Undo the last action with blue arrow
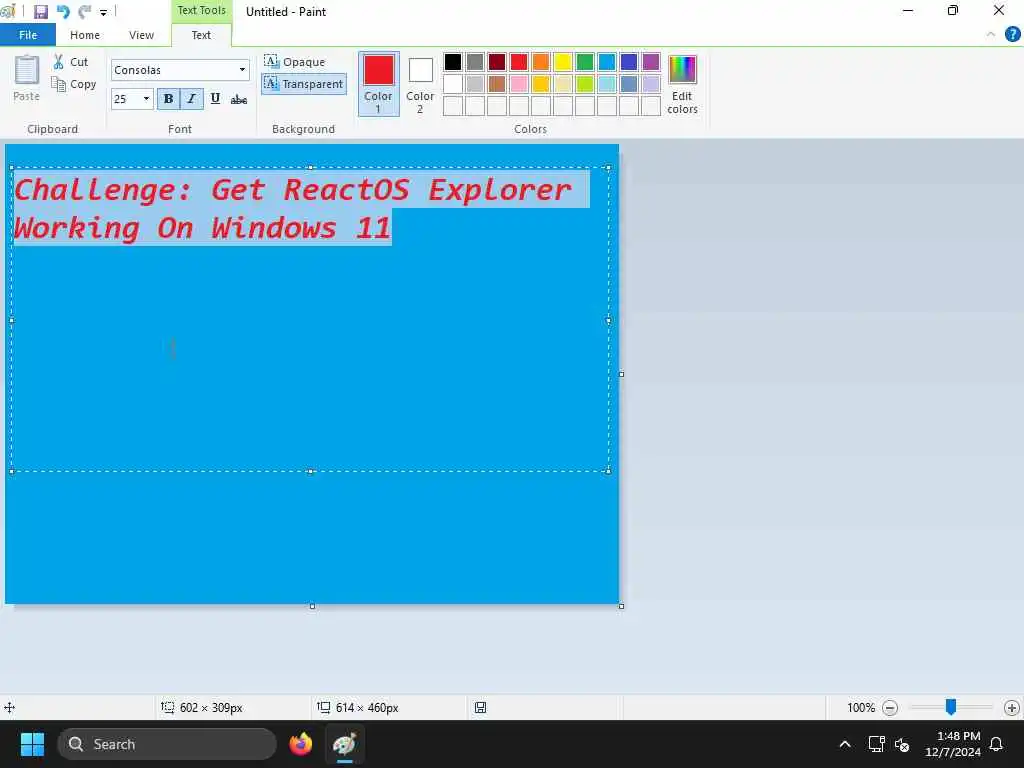Image resolution: width=1024 pixels, height=768 pixels. pyautogui.click(x=63, y=12)
